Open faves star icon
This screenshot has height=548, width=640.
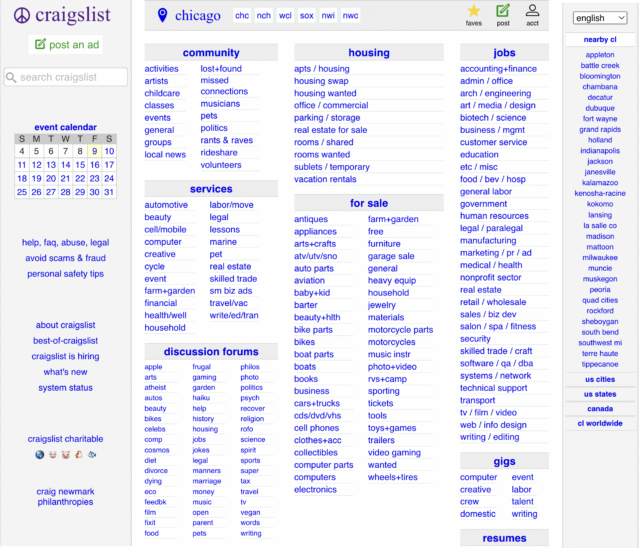click(x=473, y=11)
